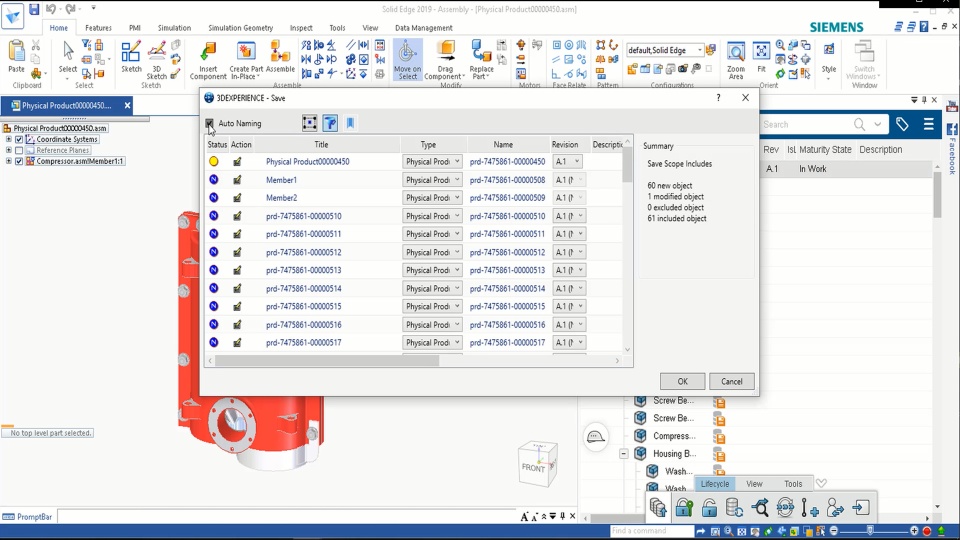Click the filter icon in Save dialog toolbar
The height and width of the screenshot is (540, 960).
(330, 123)
